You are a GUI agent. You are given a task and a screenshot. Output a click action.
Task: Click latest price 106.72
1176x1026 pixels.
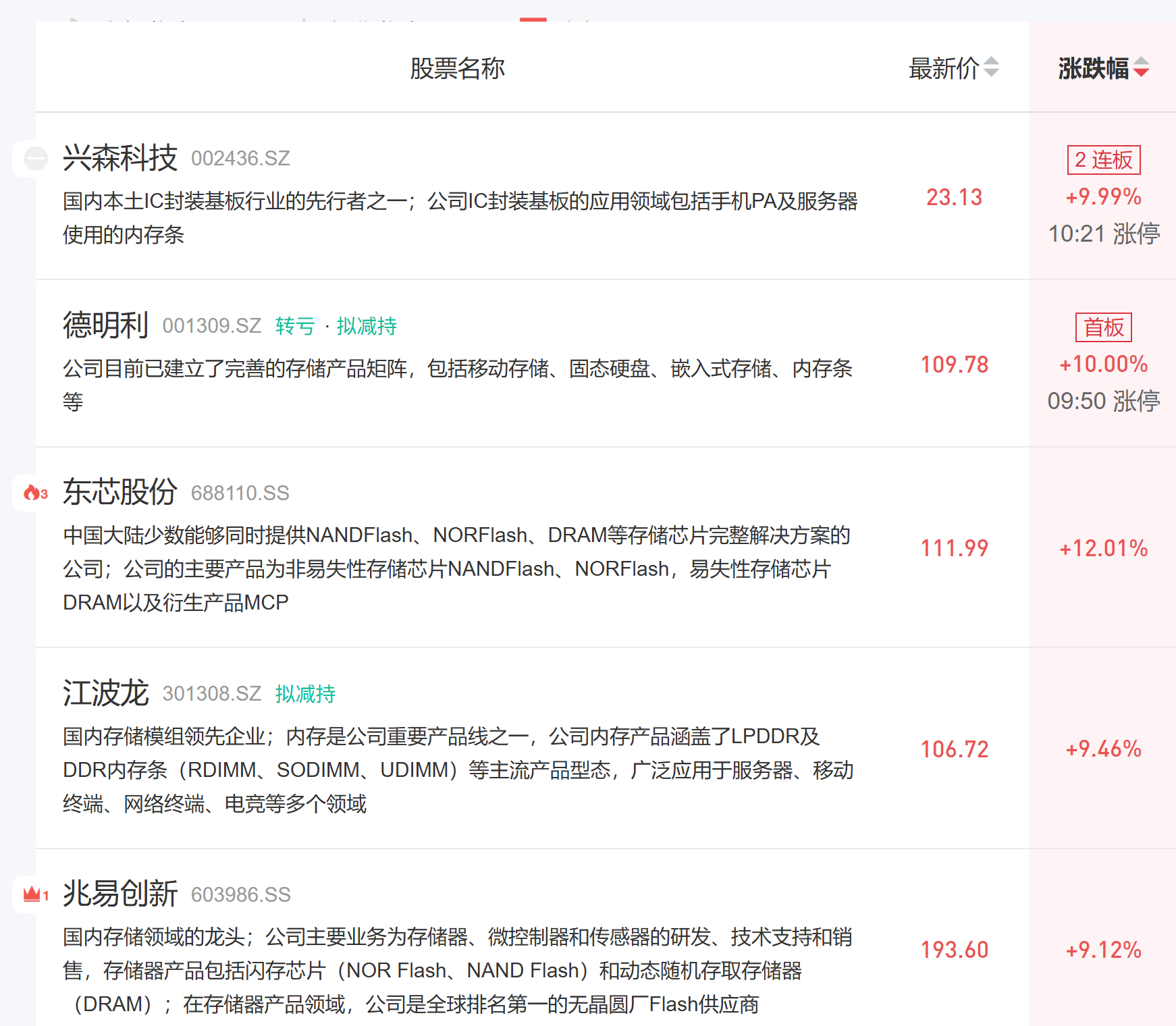click(955, 749)
